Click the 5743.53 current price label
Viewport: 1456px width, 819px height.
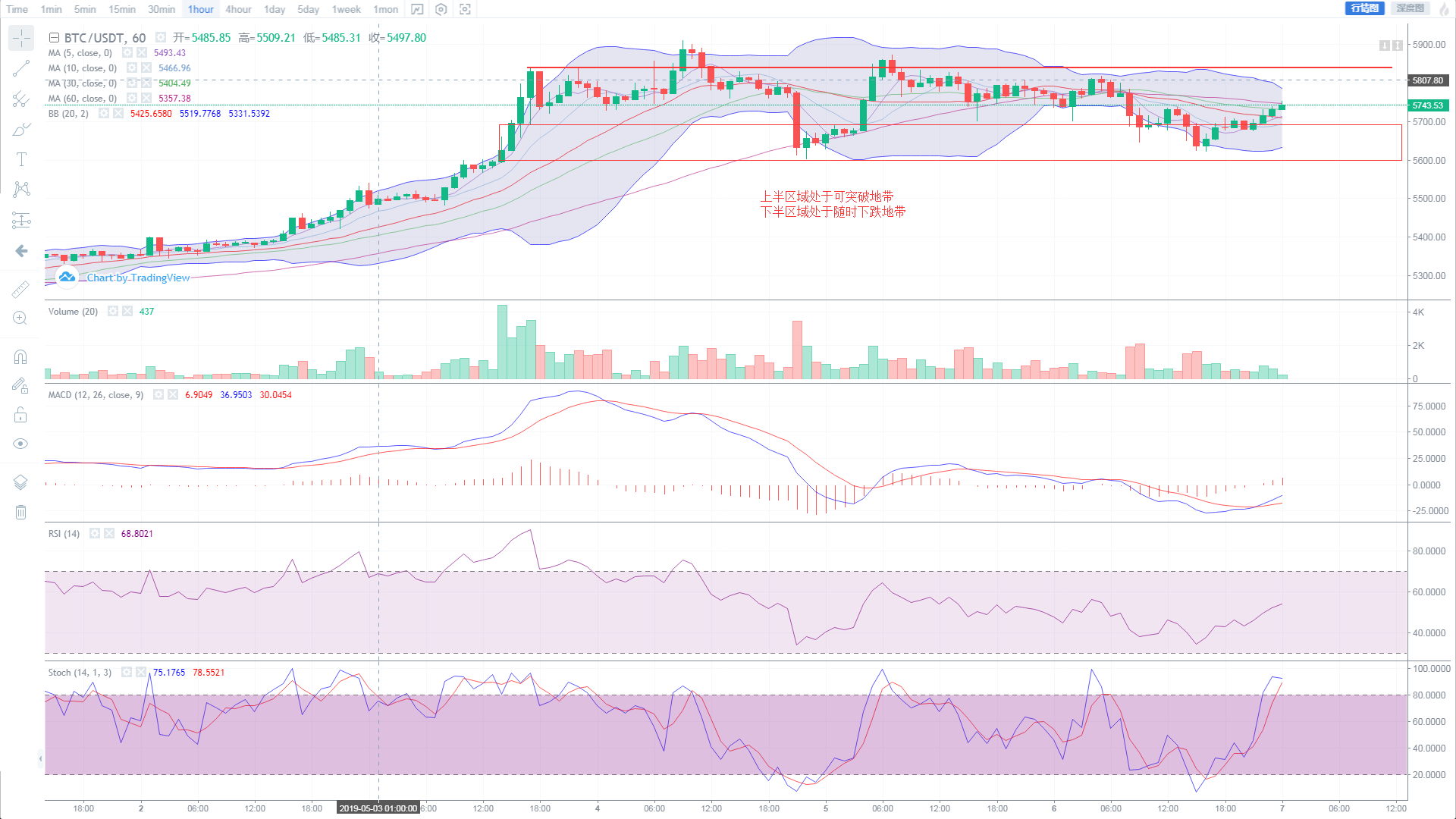pyautogui.click(x=1429, y=105)
